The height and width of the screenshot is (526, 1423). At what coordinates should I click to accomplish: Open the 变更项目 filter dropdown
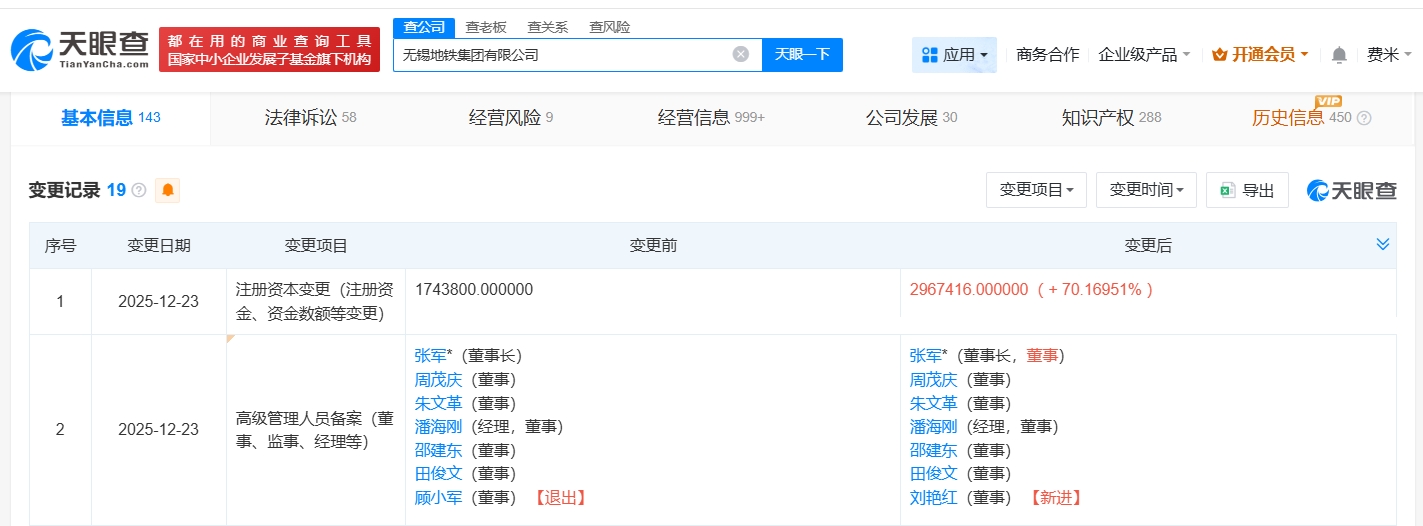click(1036, 190)
